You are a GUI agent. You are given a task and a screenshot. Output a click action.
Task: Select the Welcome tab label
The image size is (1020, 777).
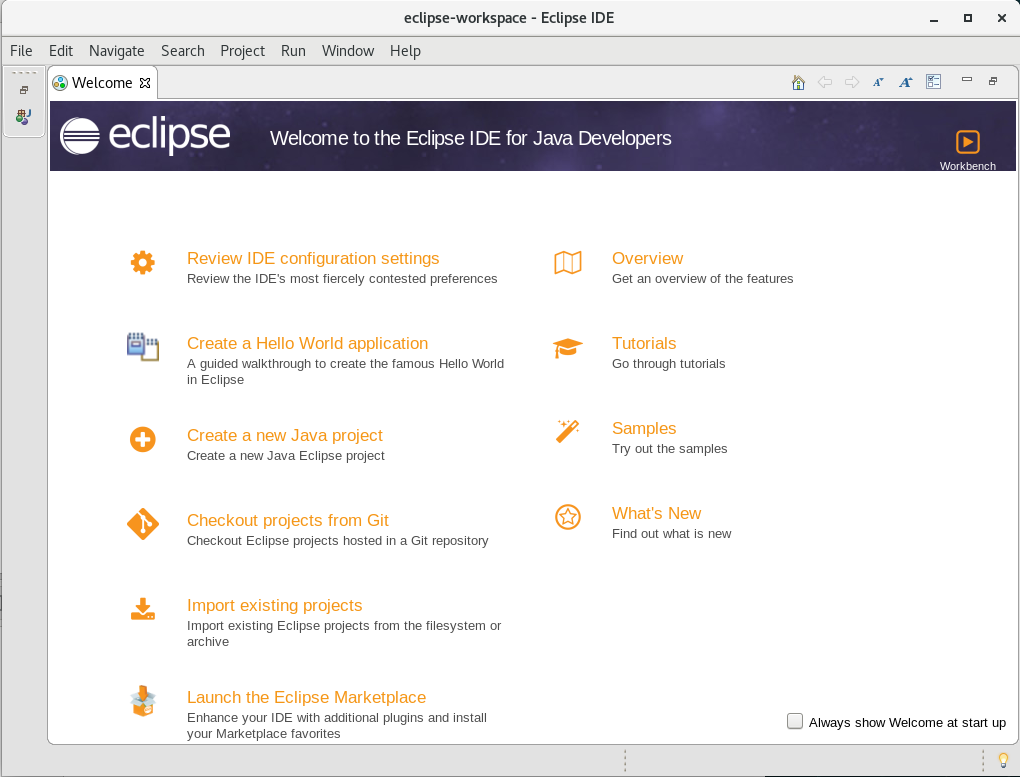pos(101,83)
